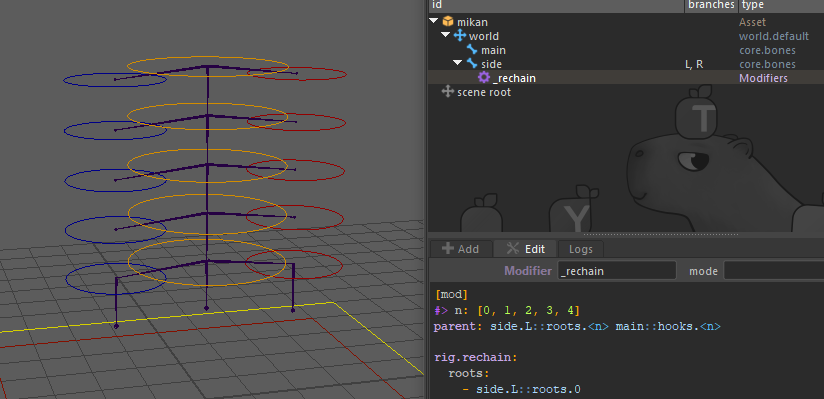824x399 pixels.
Task: Click 'main::hooks.<n>' text in editor
Action: pos(668,326)
